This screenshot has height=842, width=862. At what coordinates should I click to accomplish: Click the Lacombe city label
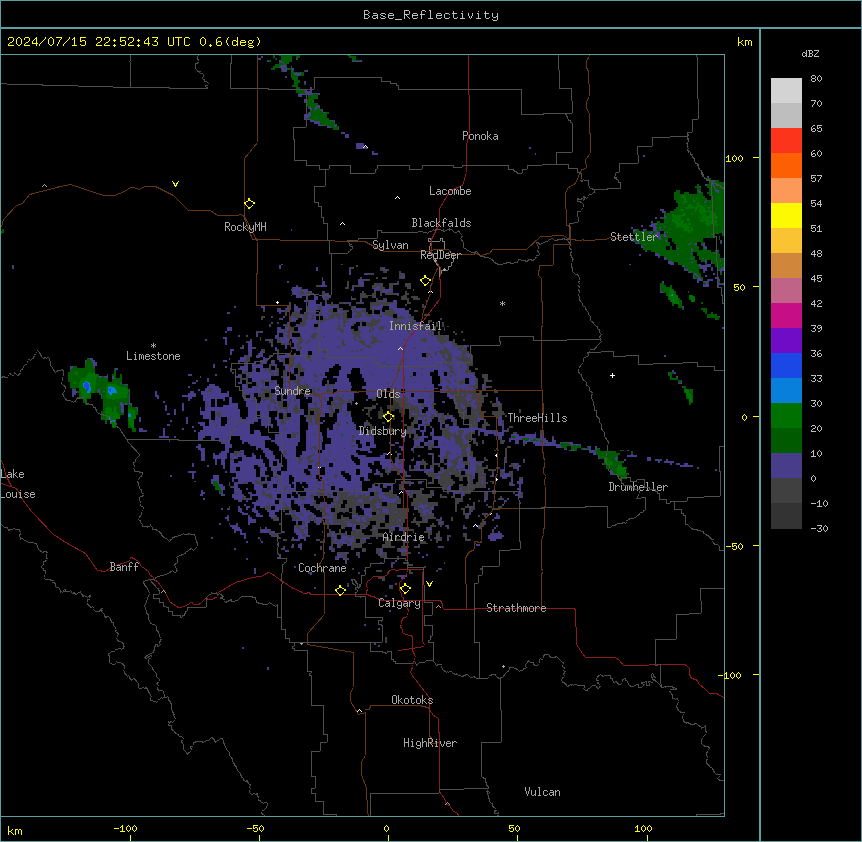(450, 191)
